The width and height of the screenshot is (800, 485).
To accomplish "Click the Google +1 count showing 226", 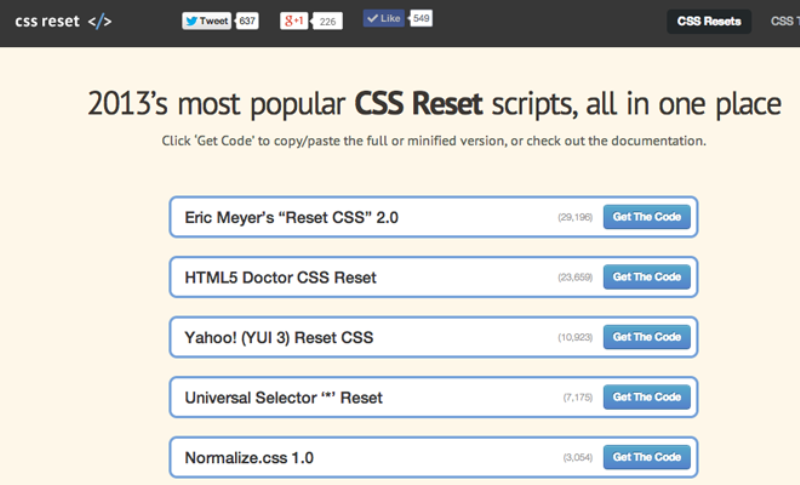I will point(327,20).
